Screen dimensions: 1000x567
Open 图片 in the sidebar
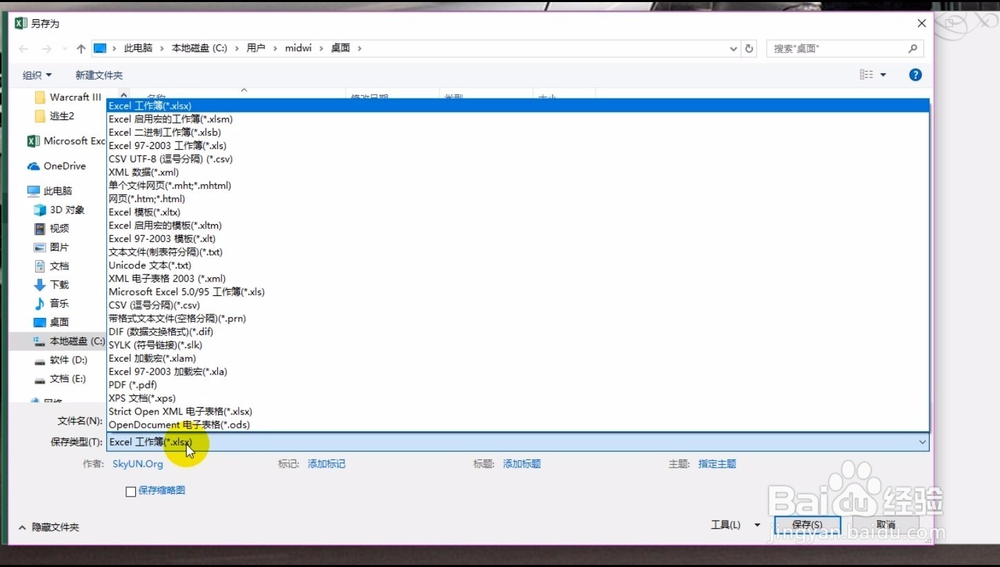pyautogui.click(x=51, y=247)
